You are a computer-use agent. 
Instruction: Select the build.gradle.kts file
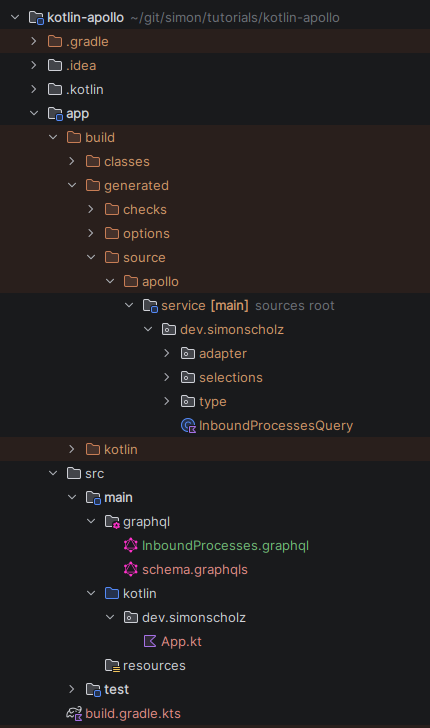click(133, 714)
